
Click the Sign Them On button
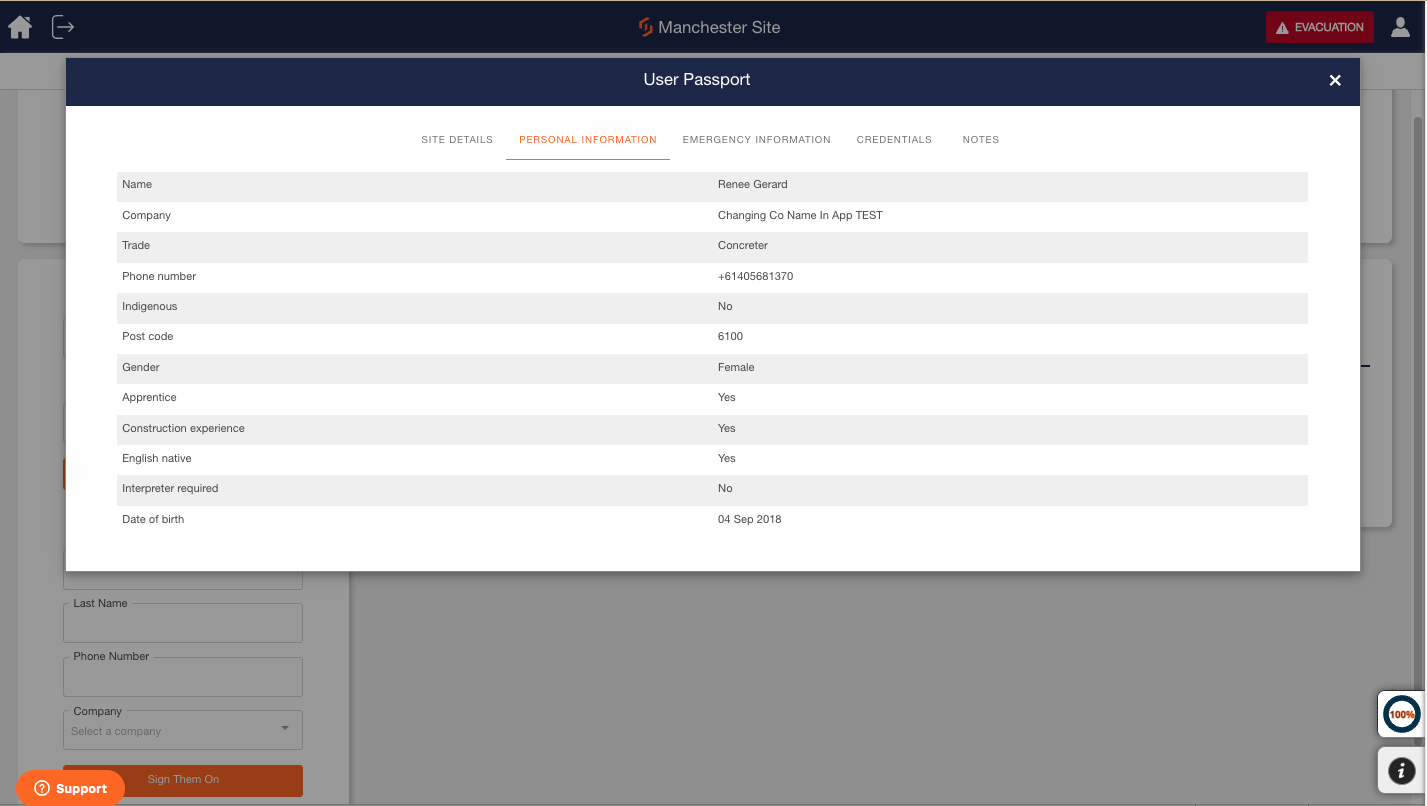pyautogui.click(x=183, y=780)
